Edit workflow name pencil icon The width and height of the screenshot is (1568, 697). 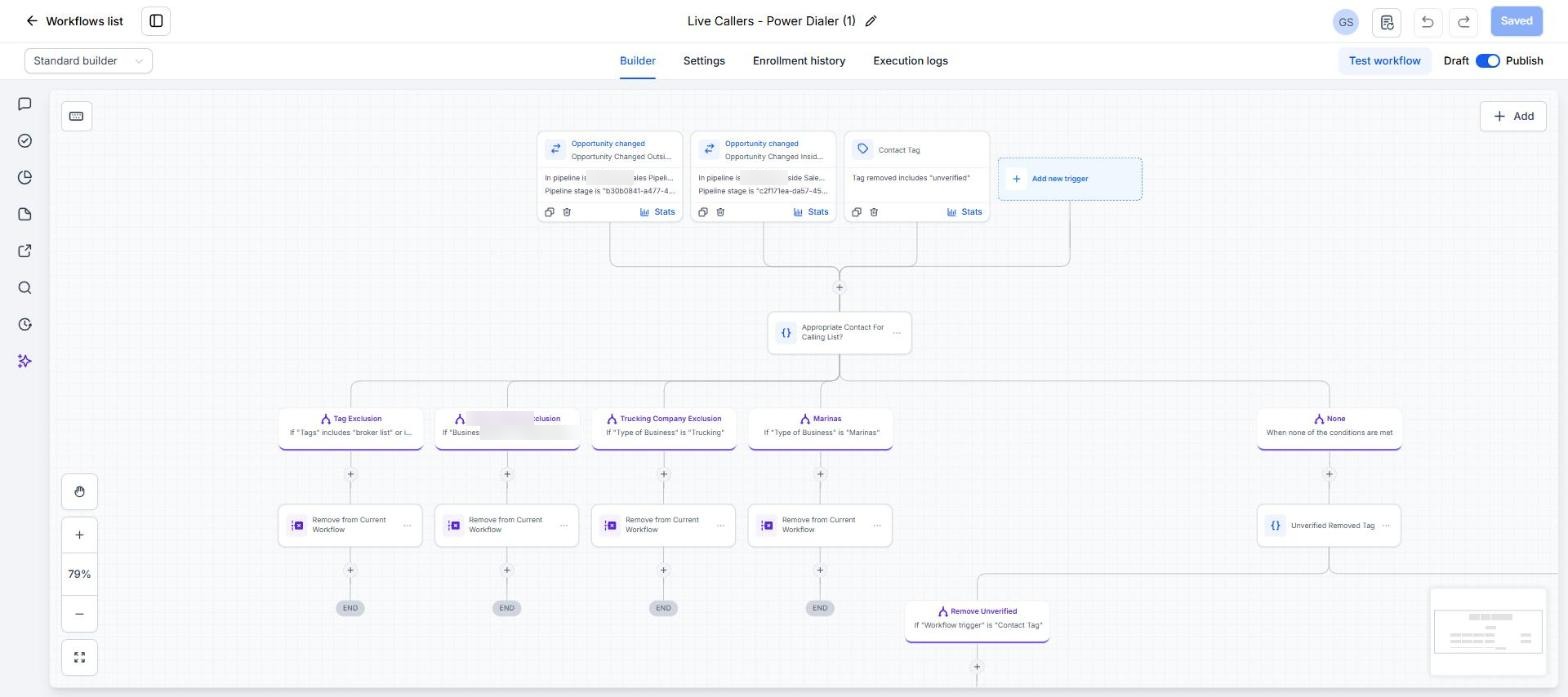point(871,21)
